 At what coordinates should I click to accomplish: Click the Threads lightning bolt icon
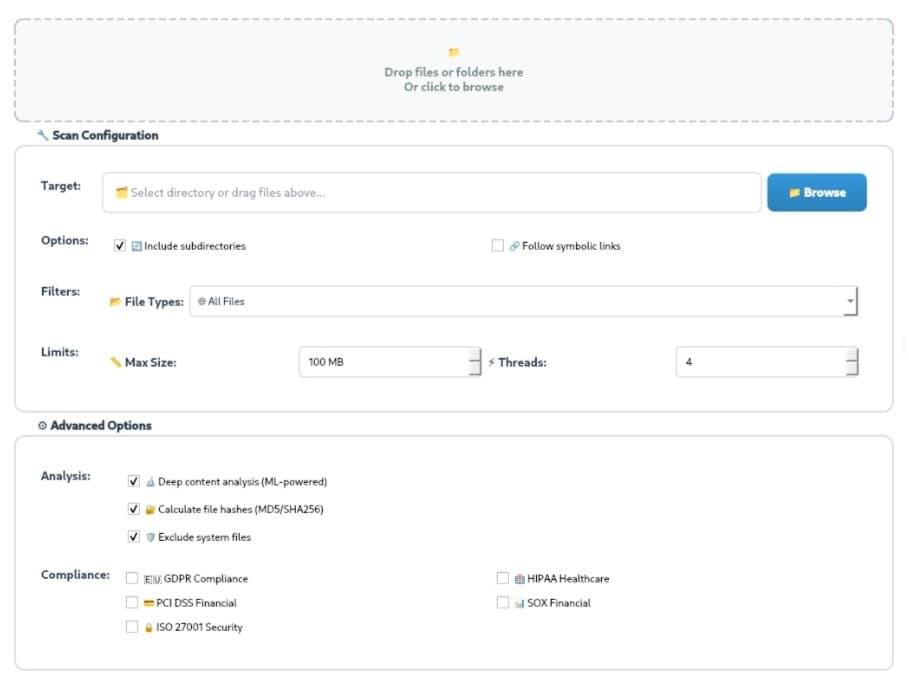(x=491, y=362)
